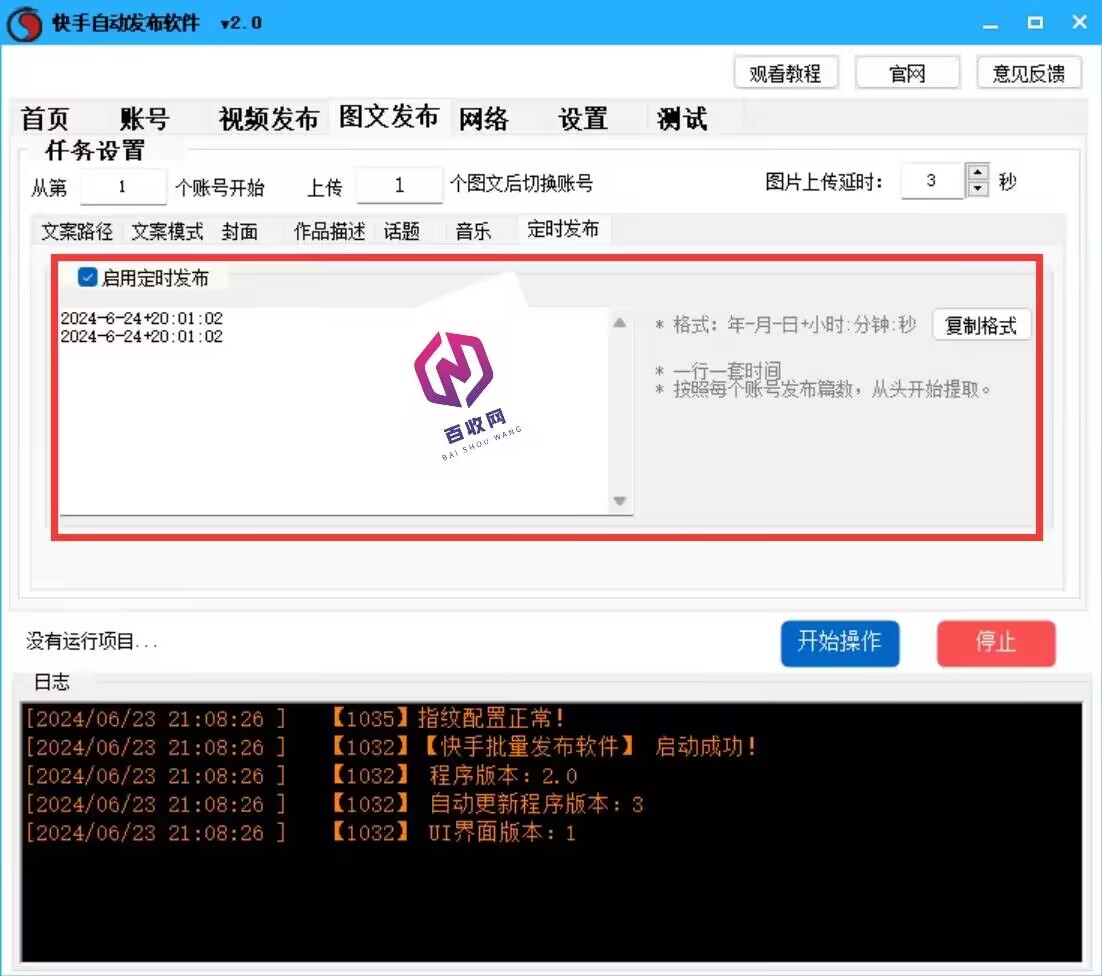This screenshot has width=1102, height=976.
Task: Click the 复制格式 button
Action: (x=981, y=325)
